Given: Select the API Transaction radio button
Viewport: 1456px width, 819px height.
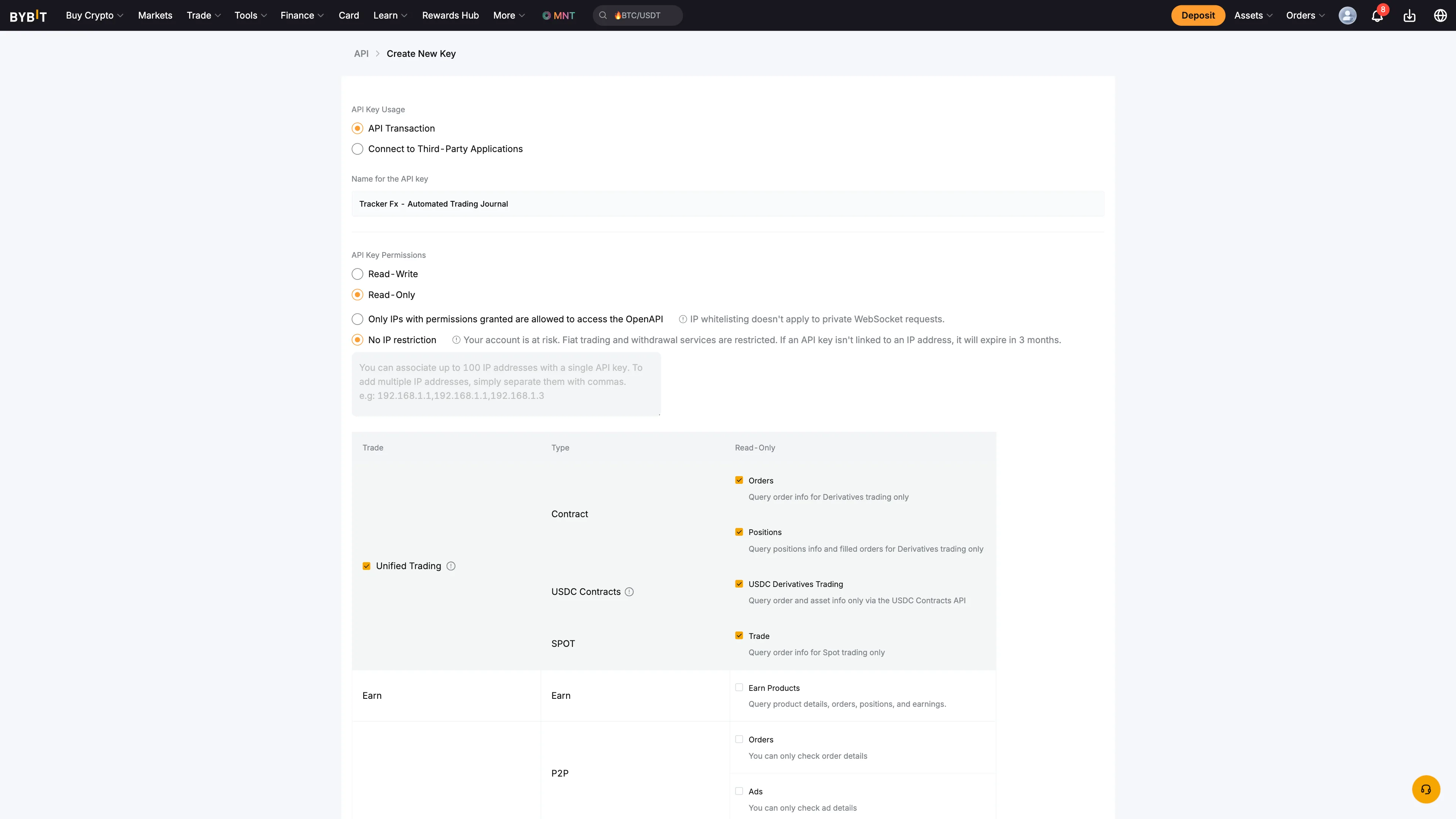Looking at the screenshot, I should pyautogui.click(x=357, y=128).
